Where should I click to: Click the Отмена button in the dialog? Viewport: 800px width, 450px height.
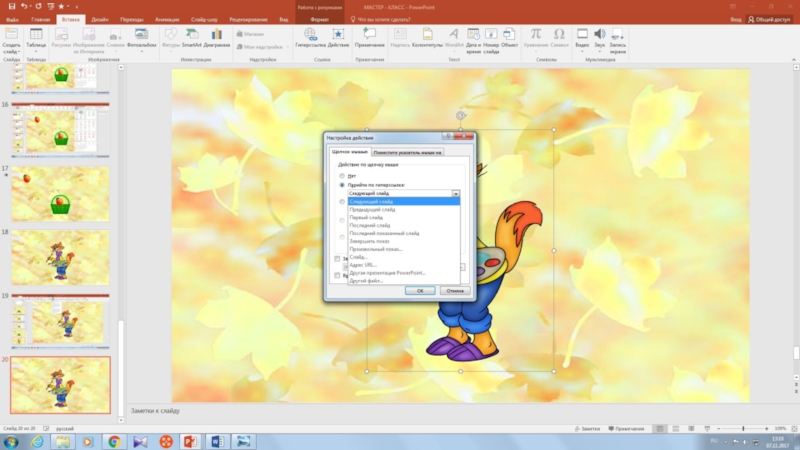coord(455,290)
